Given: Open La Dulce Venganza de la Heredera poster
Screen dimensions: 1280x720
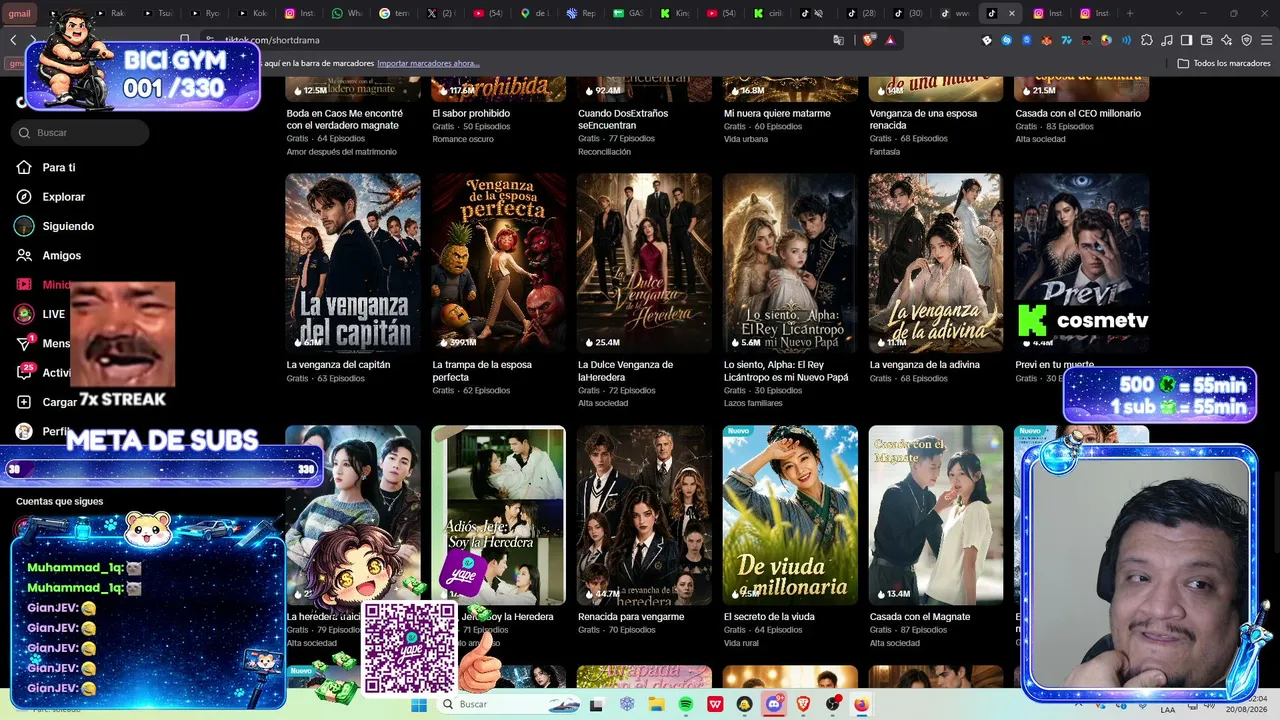Looking at the screenshot, I should [x=644, y=263].
